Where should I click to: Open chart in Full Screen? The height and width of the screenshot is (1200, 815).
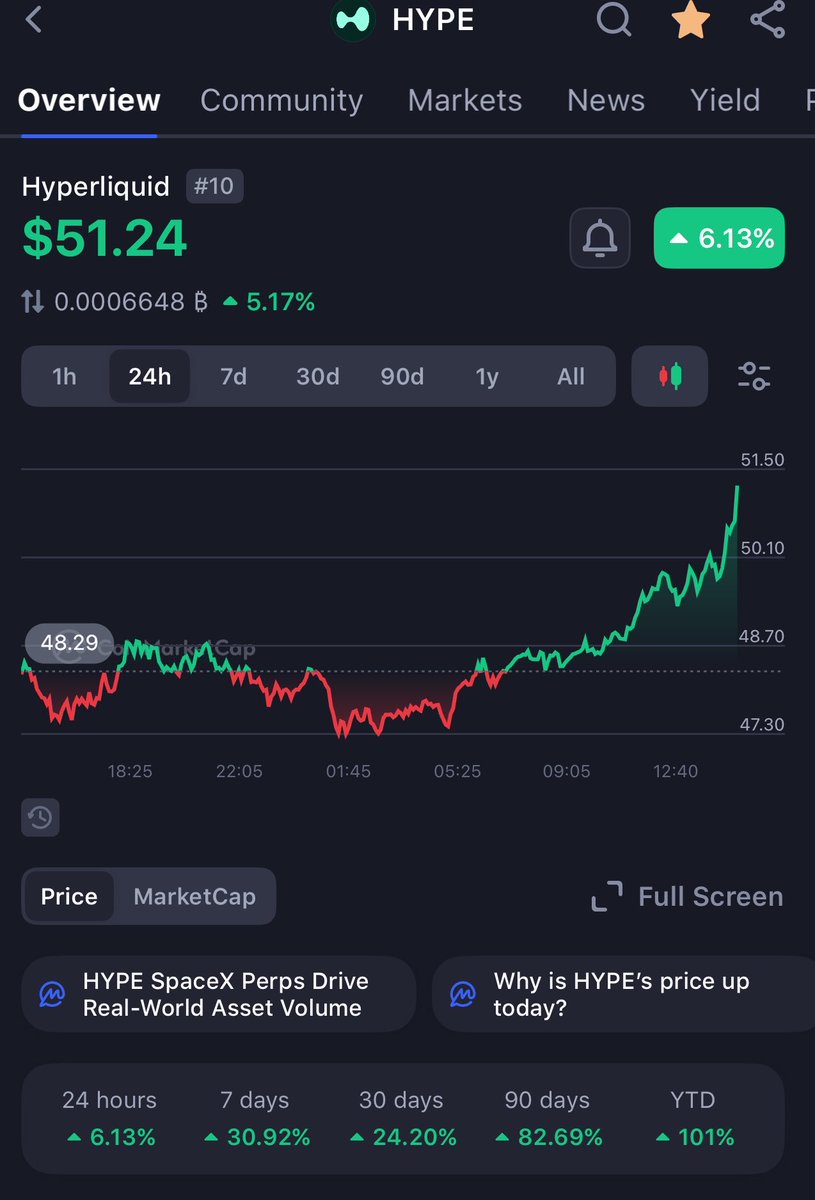pos(687,896)
